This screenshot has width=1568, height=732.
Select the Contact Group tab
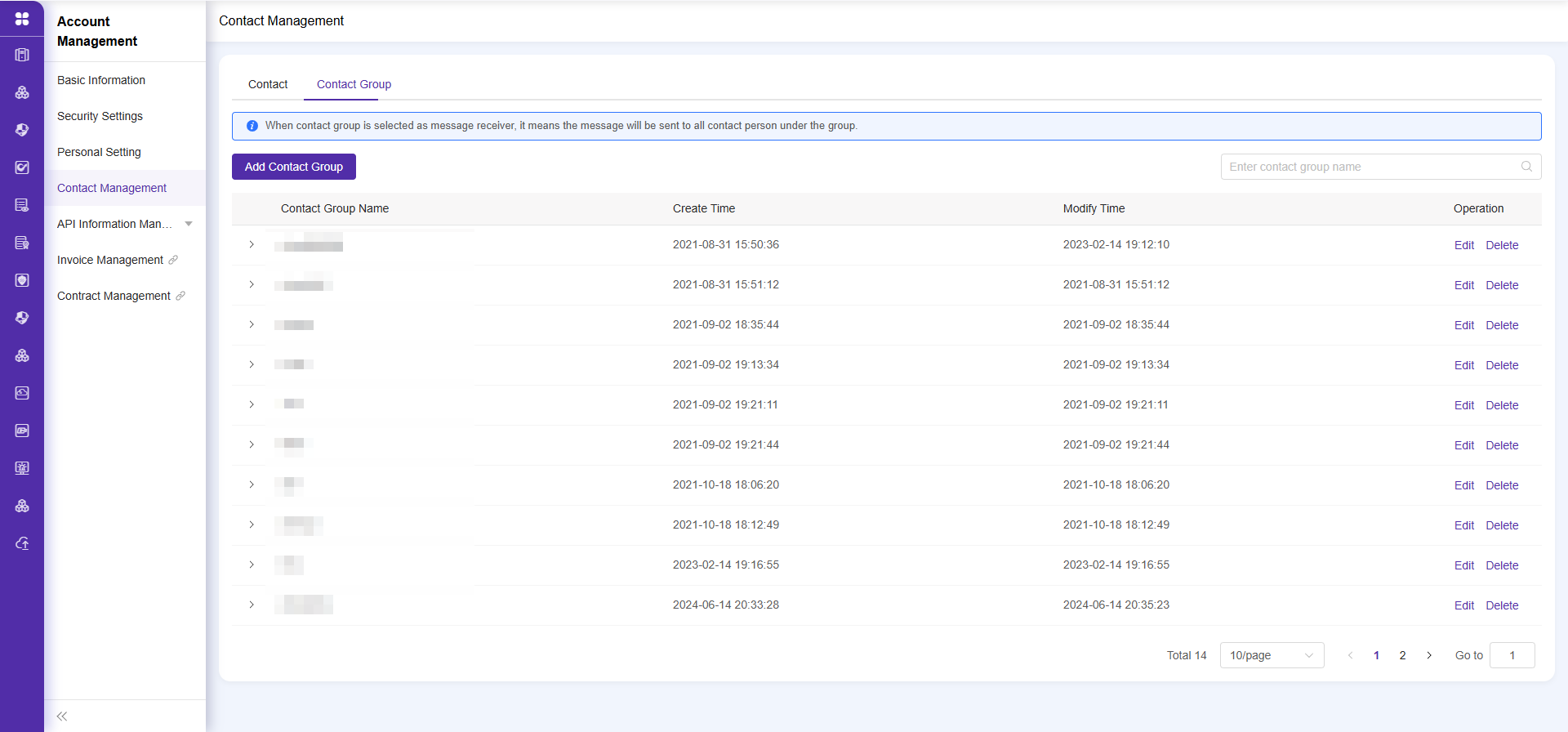point(354,84)
